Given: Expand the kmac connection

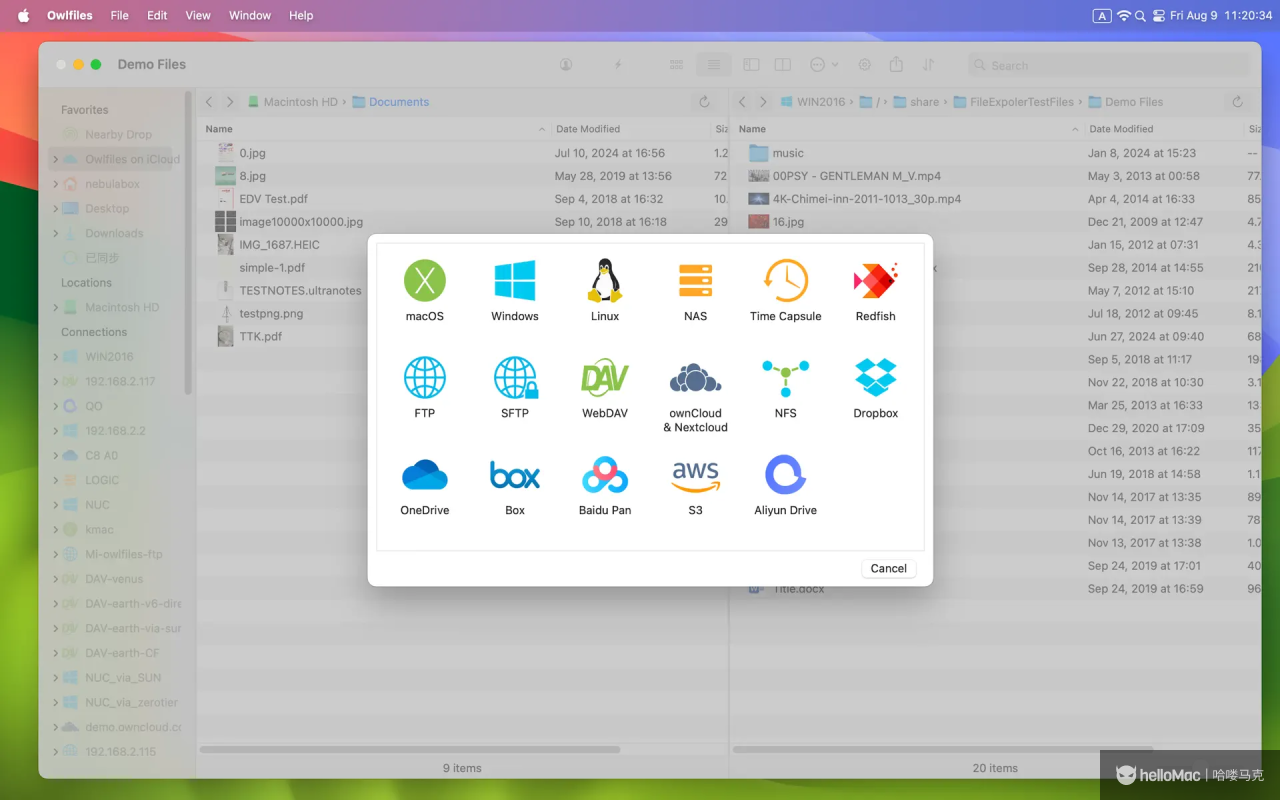Looking at the screenshot, I should (56, 530).
